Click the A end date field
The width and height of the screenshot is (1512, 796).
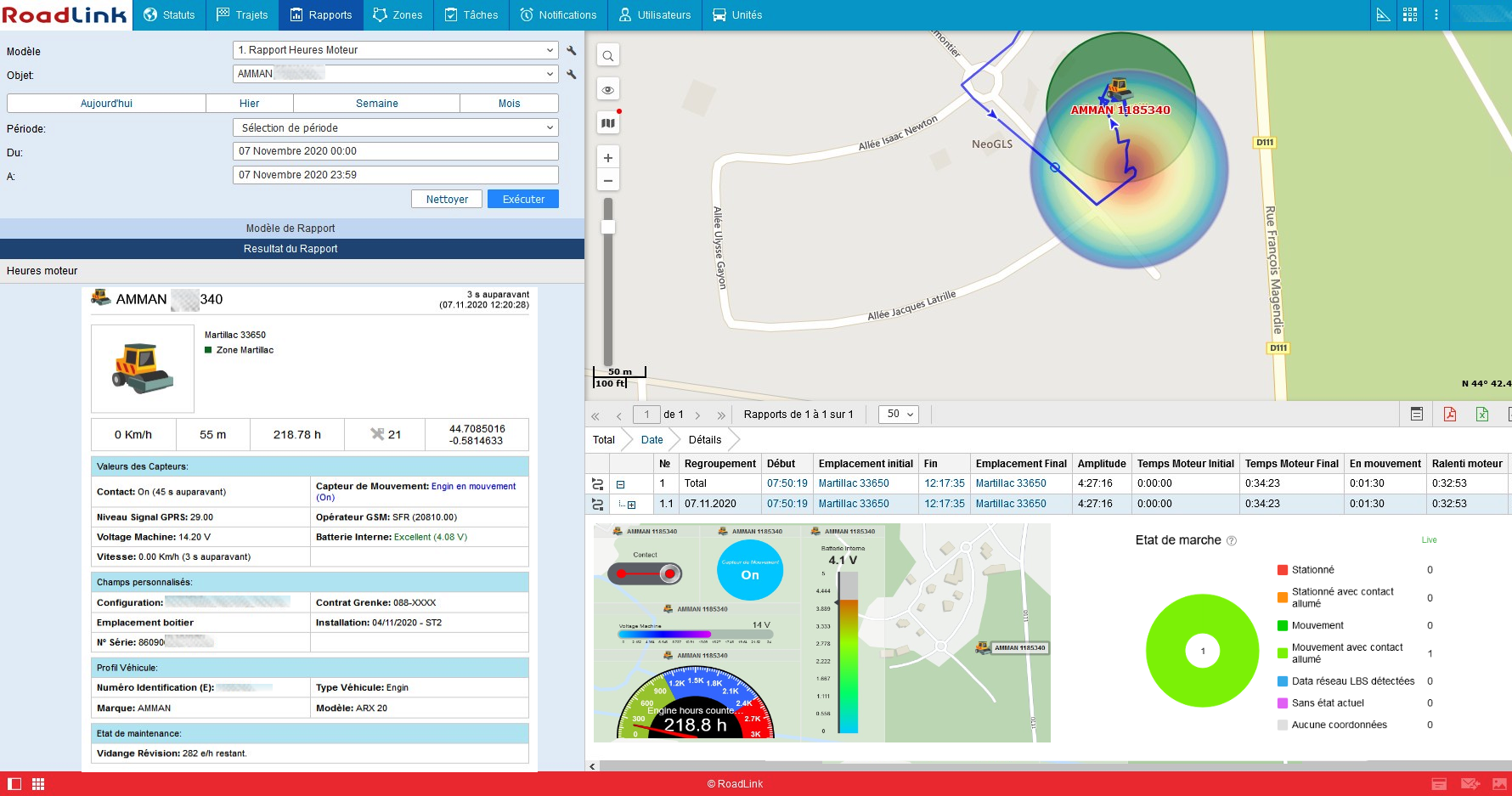[x=396, y=175]
